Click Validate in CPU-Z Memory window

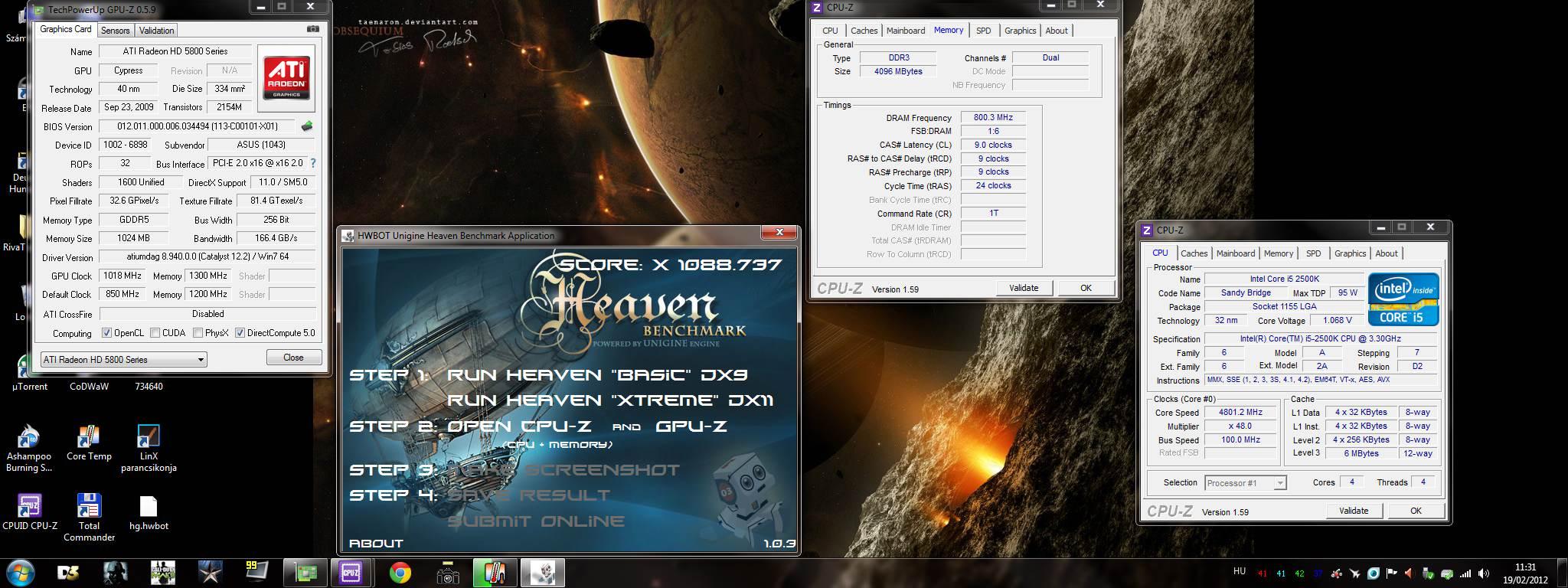click(1024, 288)
